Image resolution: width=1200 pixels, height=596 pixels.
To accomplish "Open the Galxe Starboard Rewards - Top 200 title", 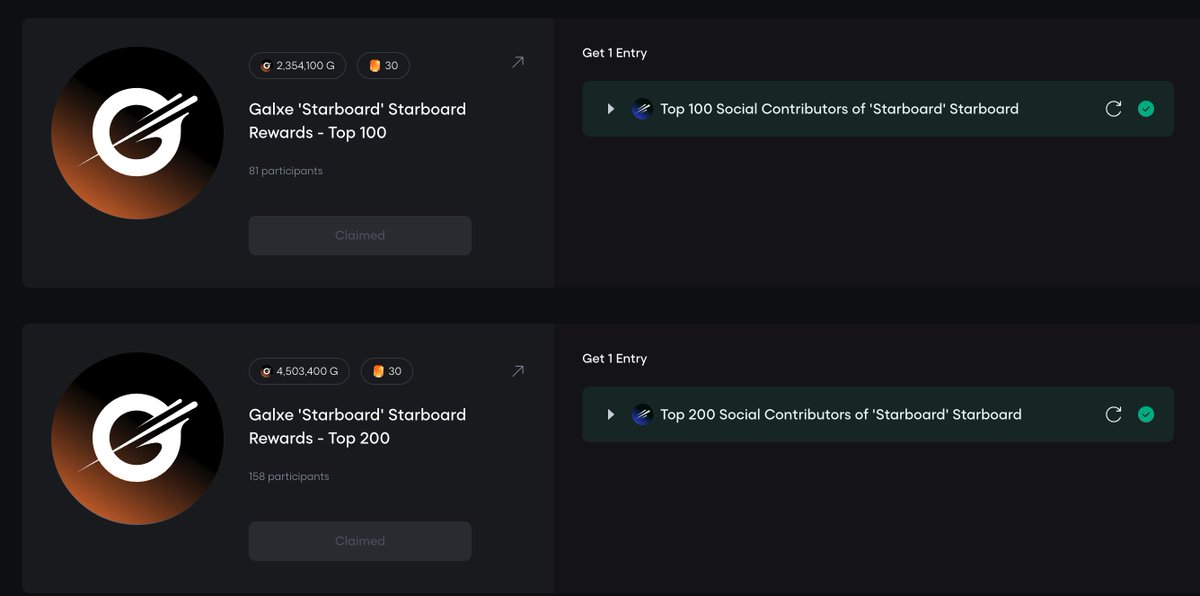I will pyautogui.click(x=357, y=427).
